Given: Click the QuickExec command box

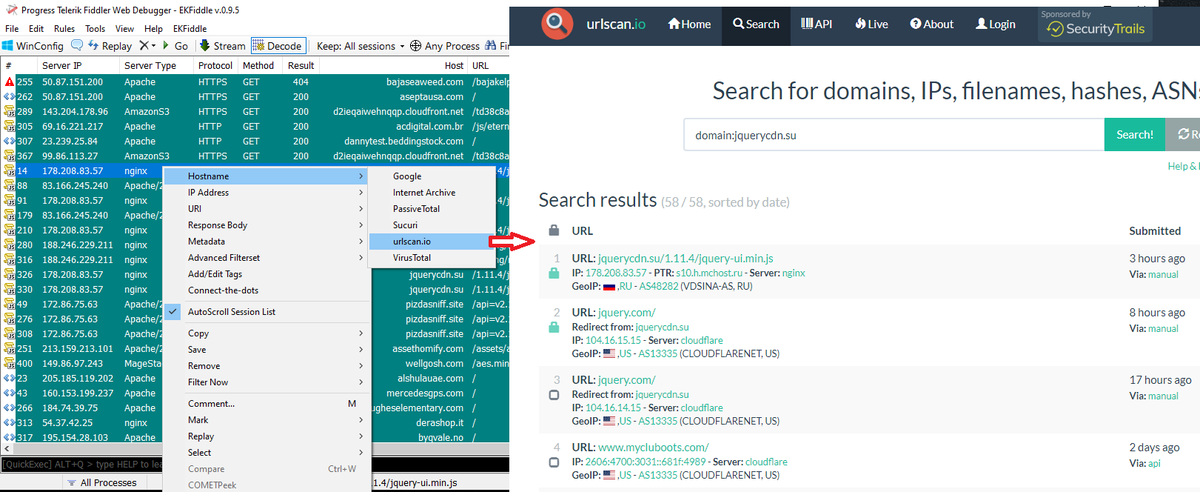Looking at the screenshot, I should [82, 465].
